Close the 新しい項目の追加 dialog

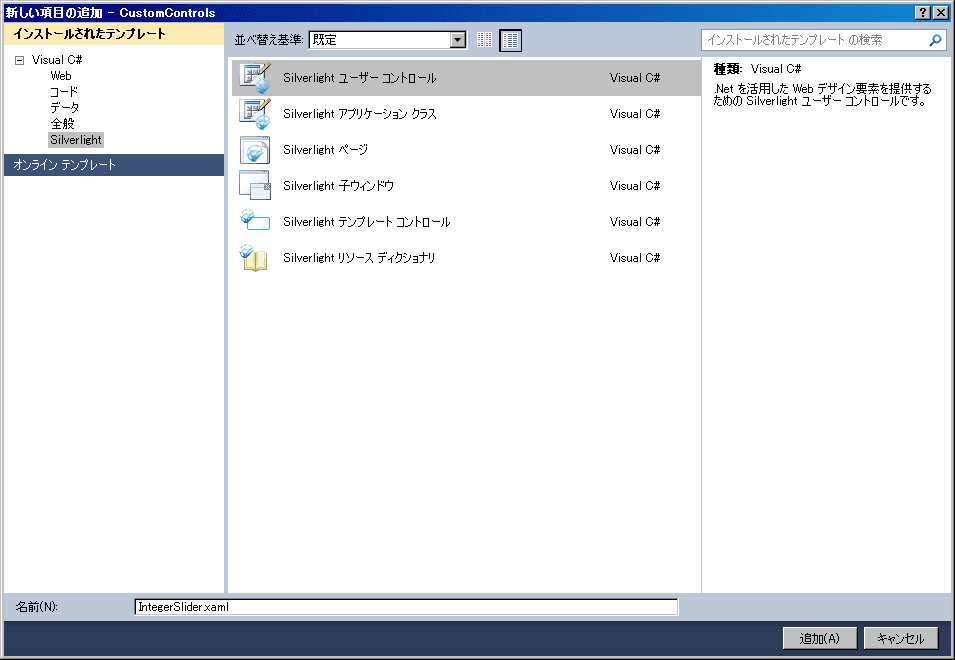940,13
